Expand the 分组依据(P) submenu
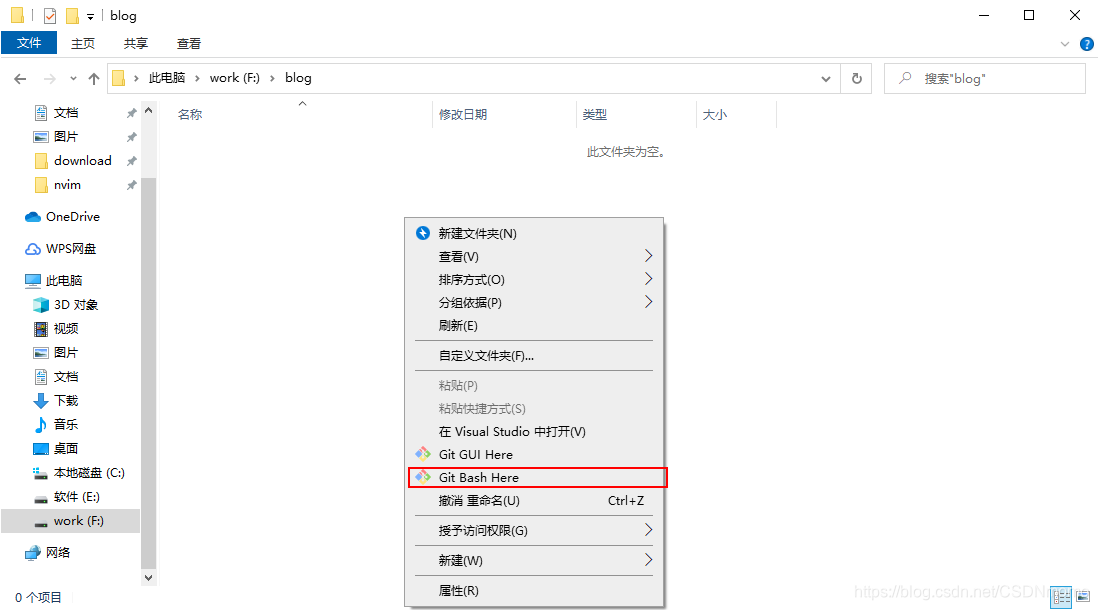The image size is (1099, 610). point(534,302)
